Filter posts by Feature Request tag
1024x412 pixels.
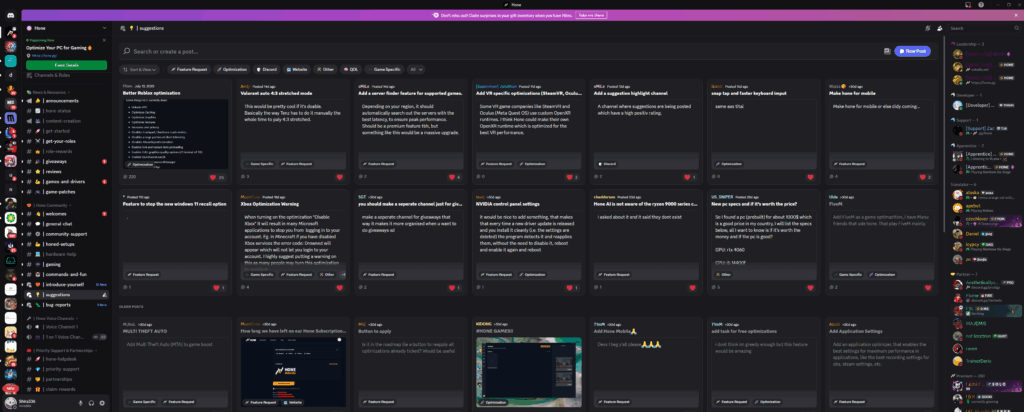click(190, 69)
